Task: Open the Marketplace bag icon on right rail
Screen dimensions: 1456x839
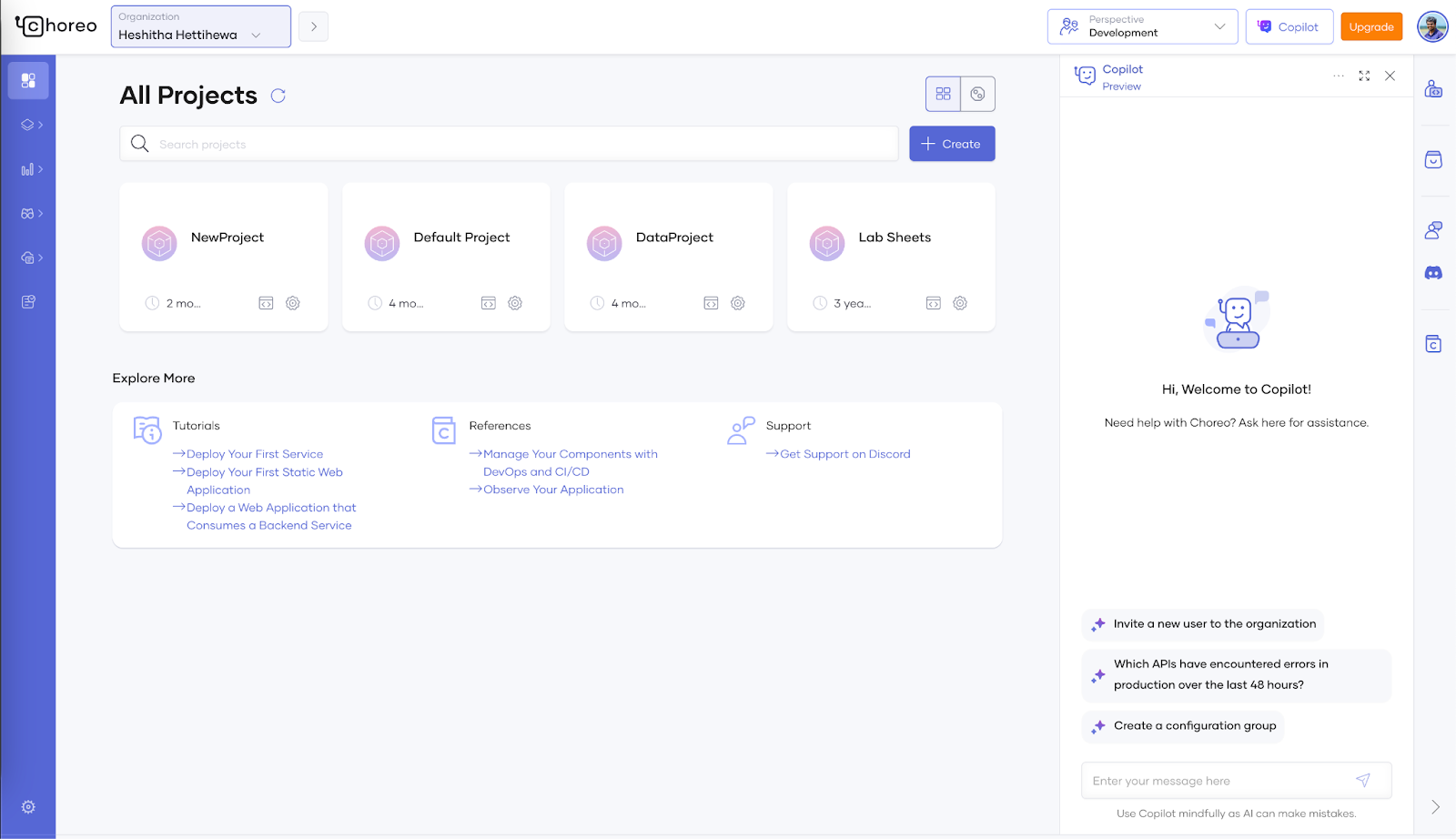Action: (1432, 159)
